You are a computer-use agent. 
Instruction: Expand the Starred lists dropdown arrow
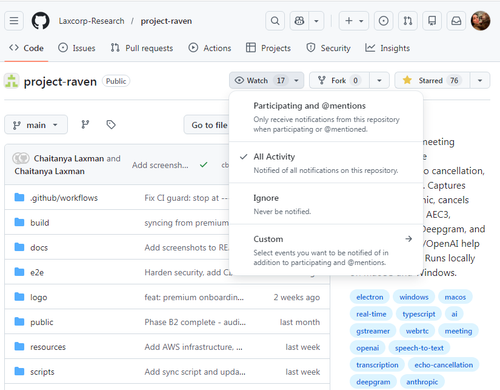click(480, 80)
